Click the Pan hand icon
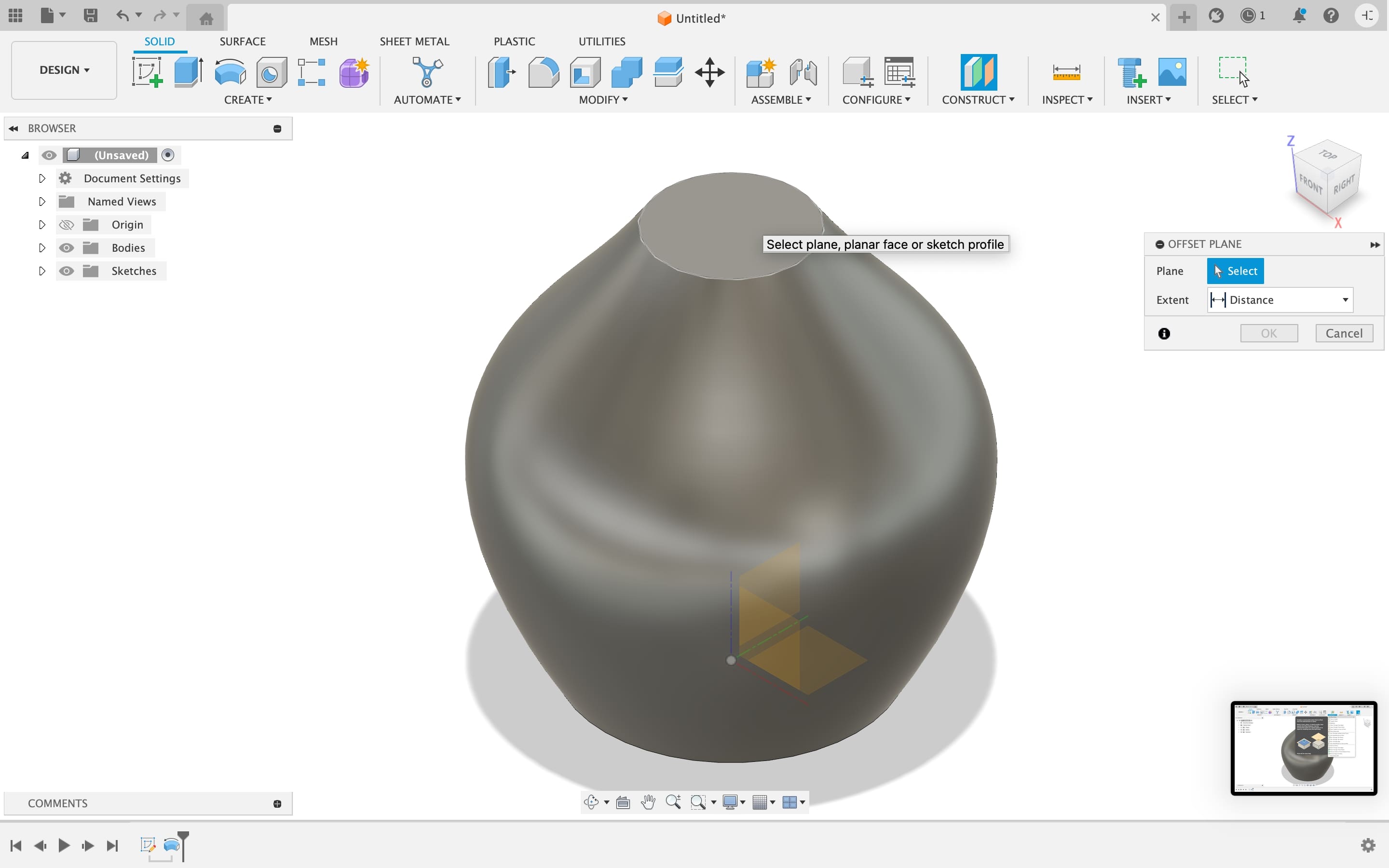1389x868 pixels. click(648, 802)
